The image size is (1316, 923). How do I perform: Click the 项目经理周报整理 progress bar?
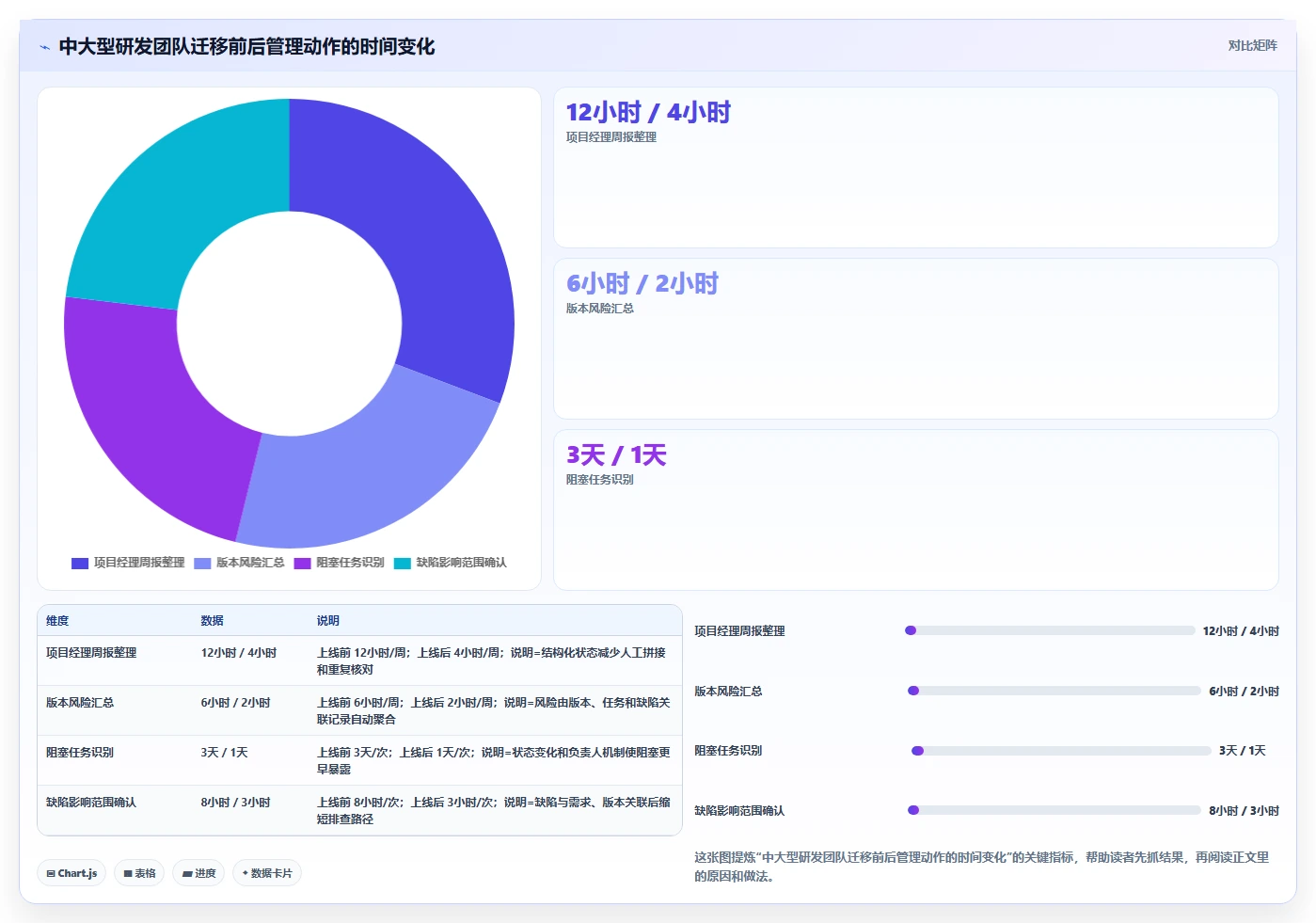[1050, 630]
